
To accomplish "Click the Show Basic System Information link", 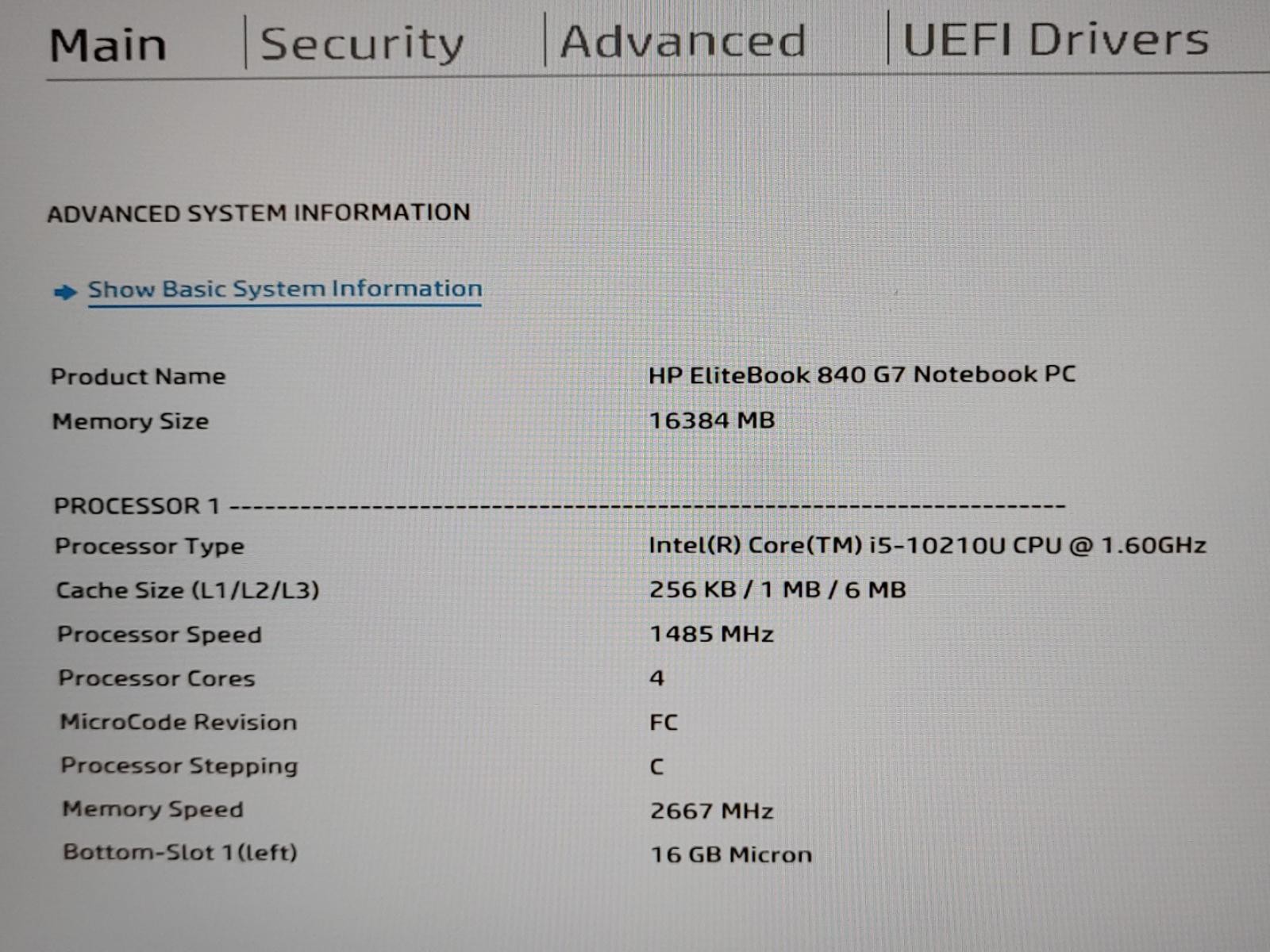I will [x=285, y=289].
